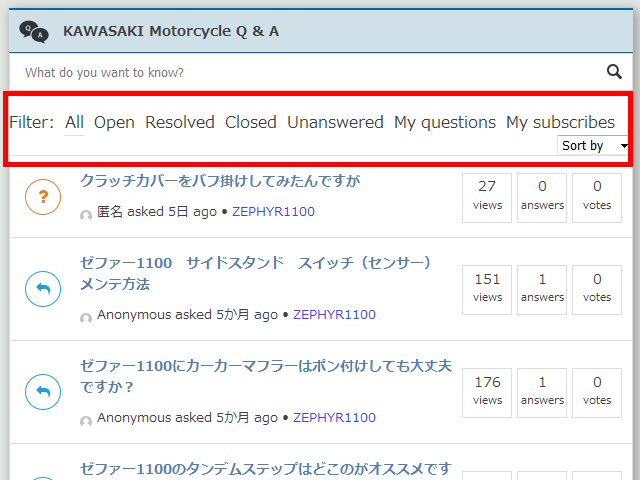
Task: Click the 27 views box
Action: tap(487, 198)
